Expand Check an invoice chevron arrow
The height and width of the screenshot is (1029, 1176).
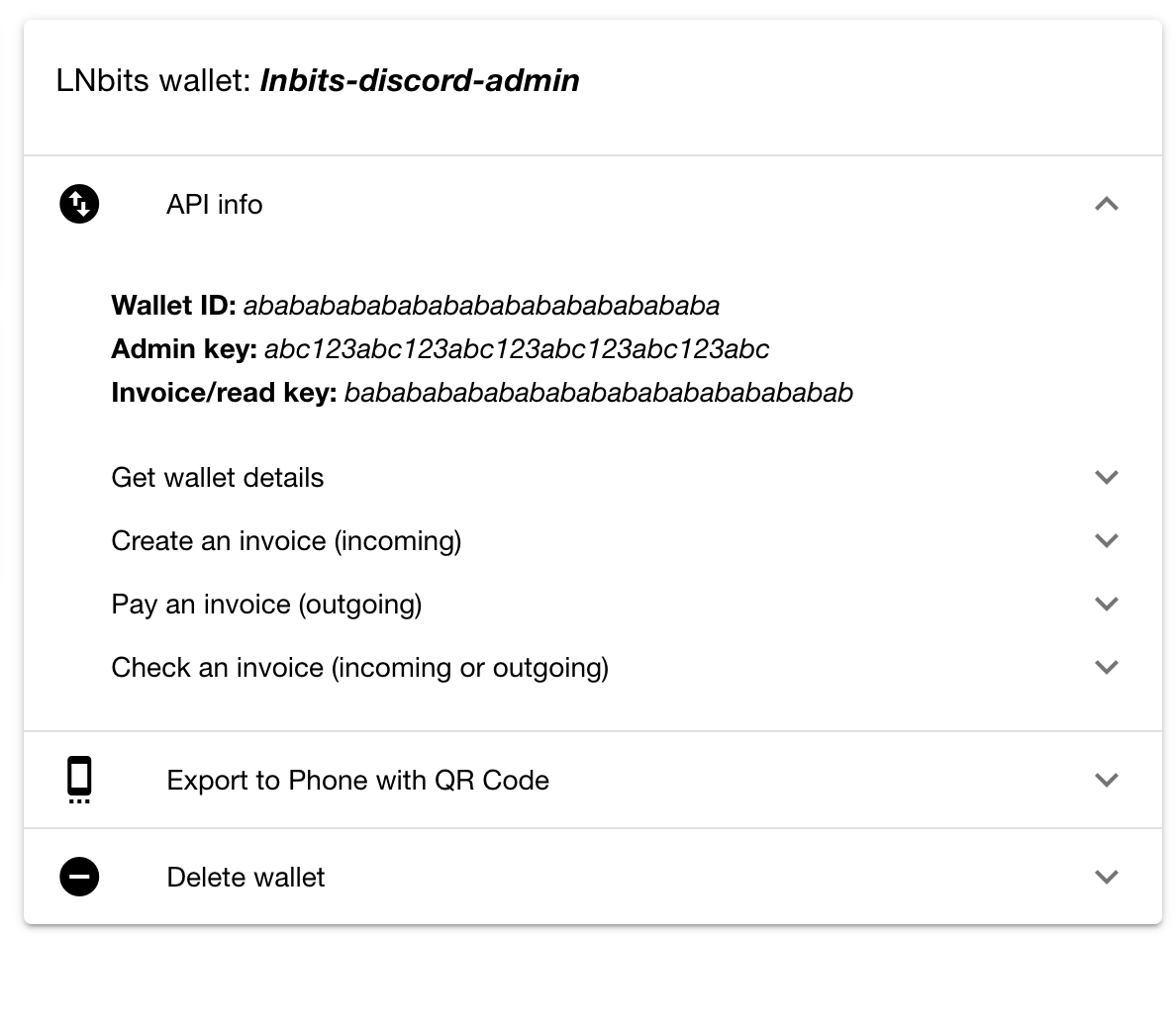[1107, 667]
